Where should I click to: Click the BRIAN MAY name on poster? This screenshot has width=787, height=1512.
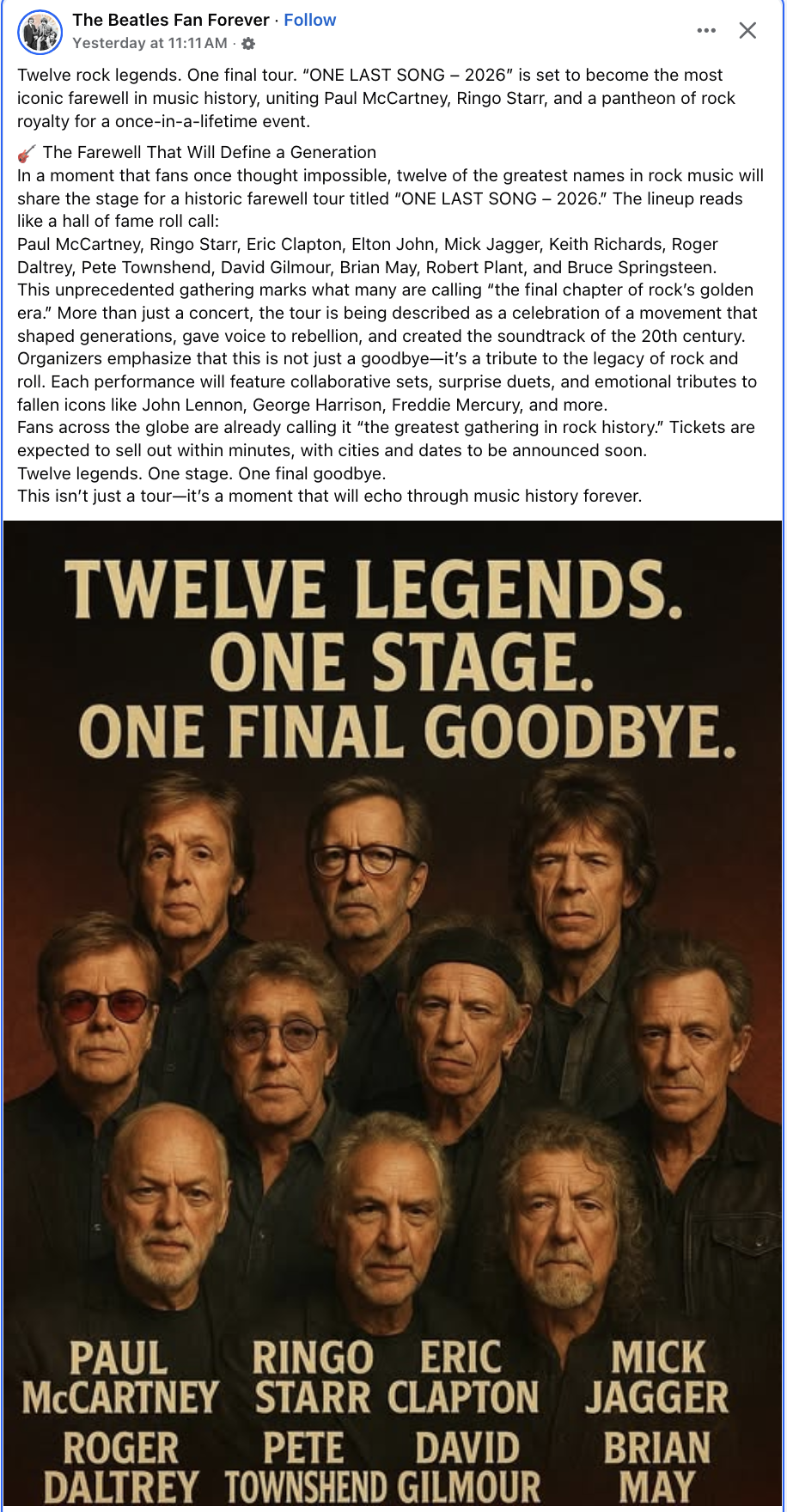coord(657,1467)
